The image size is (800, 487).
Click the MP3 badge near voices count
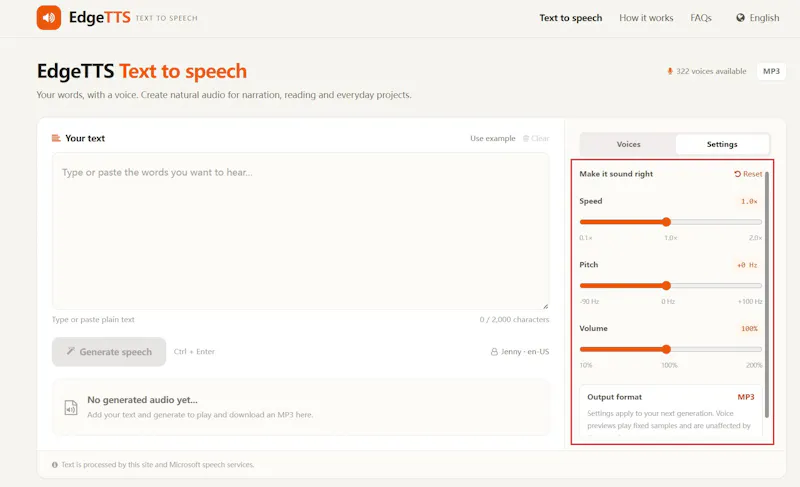tap(771, 71)
